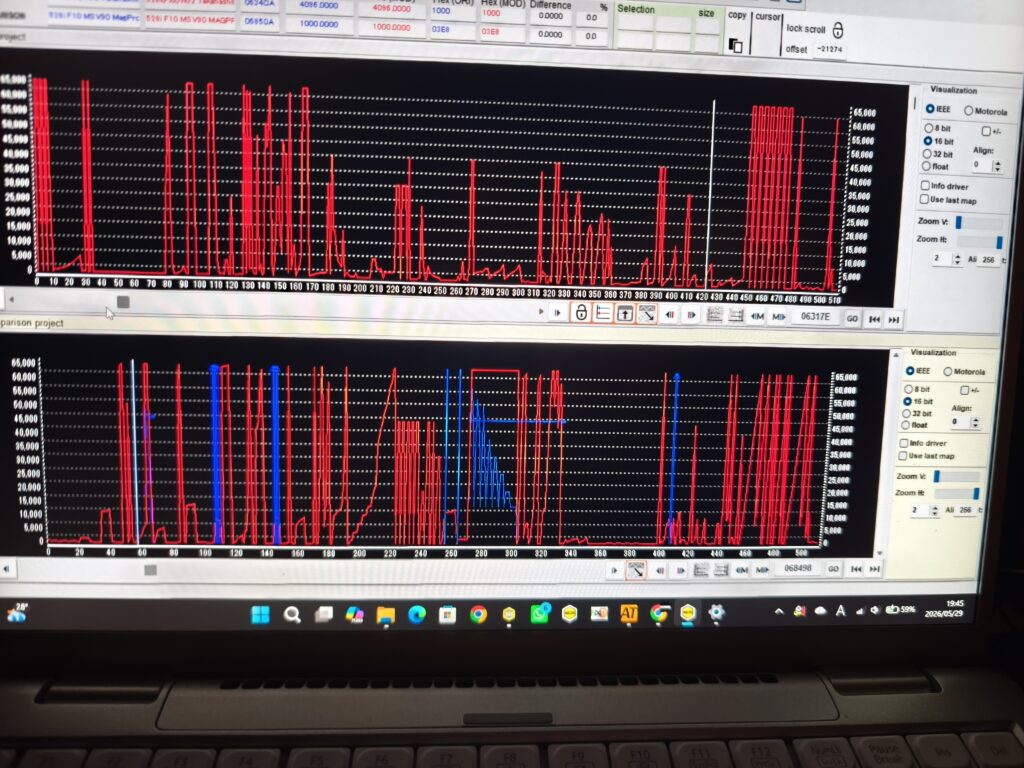This screenshot has width=1024, height=768.
Task: Click the address field showing 06317E
Action: 816,317
